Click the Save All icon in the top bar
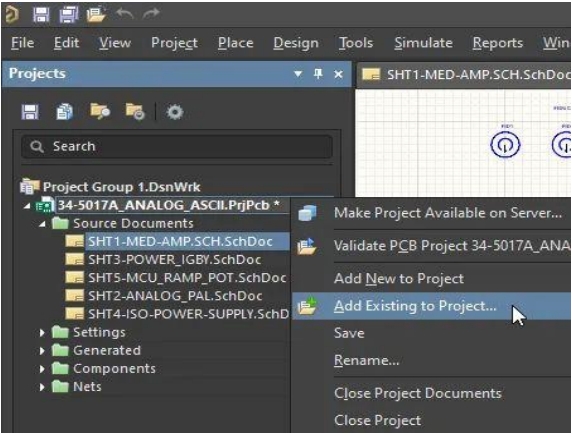Screen dimensions: 572x437 click(69, 15)
